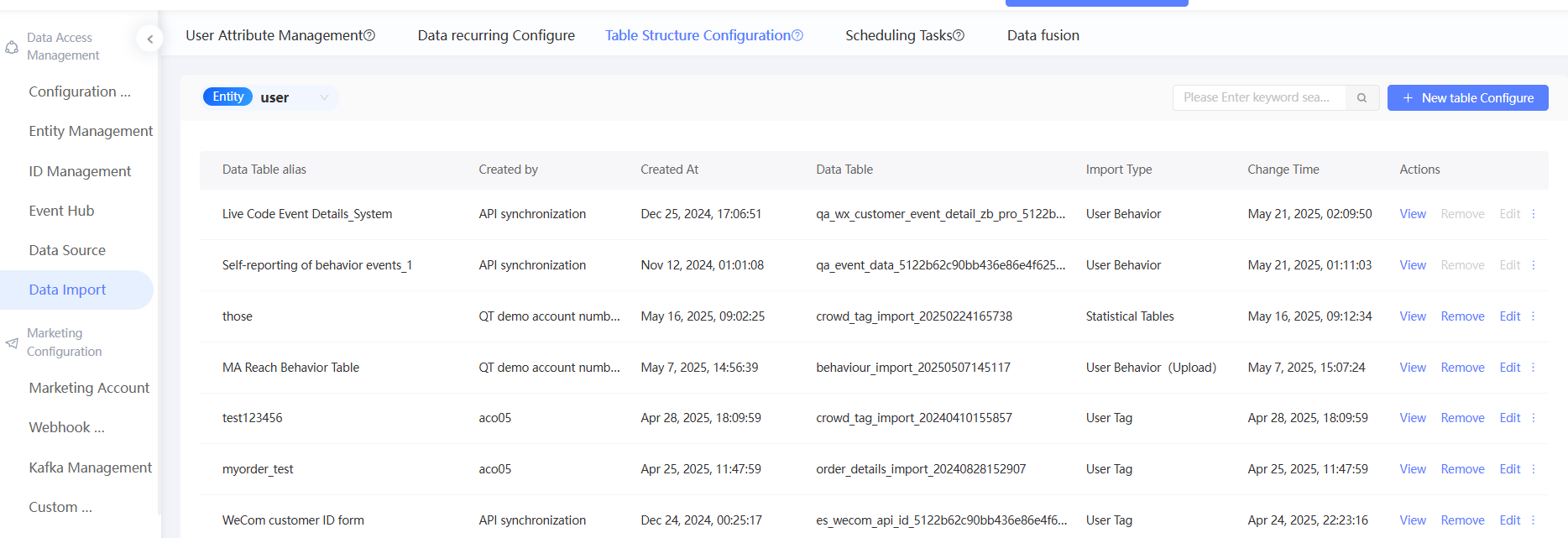Click help icon beside Scheduling Tasks
Image resolution: width=1568 pixels, height=538 pixels.
point(959,35)
